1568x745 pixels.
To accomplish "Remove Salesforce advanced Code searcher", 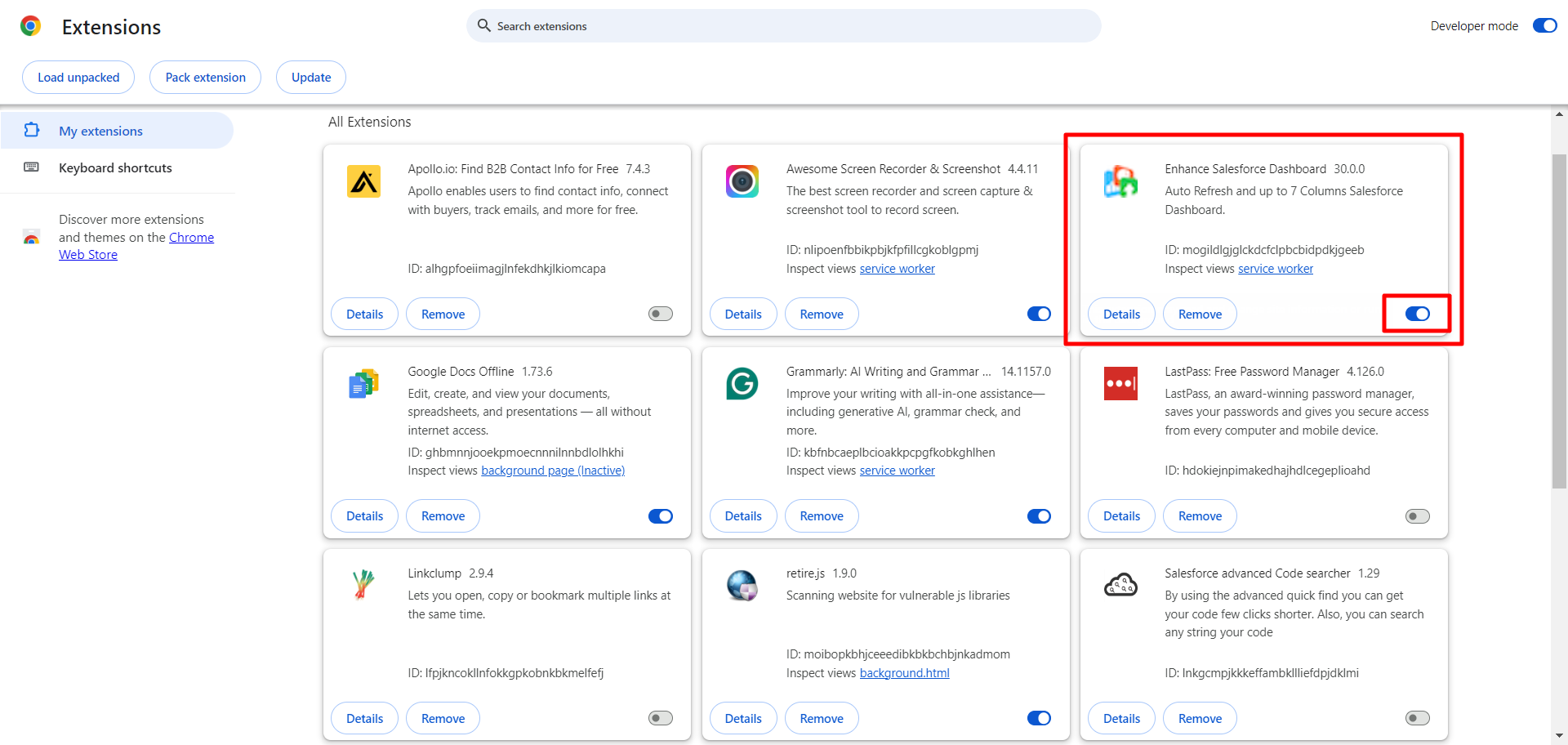I will [1200, 718].
